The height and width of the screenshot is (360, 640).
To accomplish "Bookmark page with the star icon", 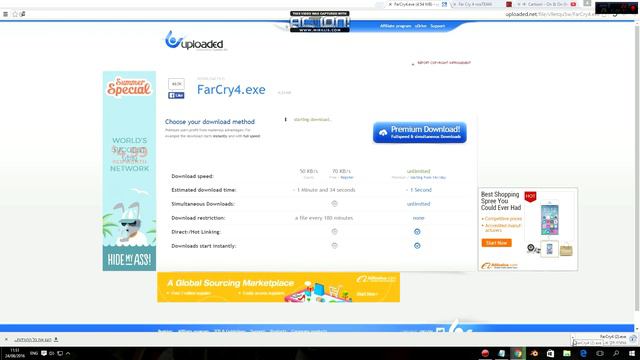I will (15, 14).
